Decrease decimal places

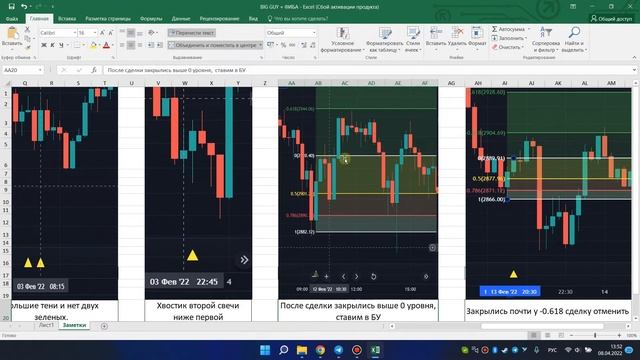click(313, 45)
